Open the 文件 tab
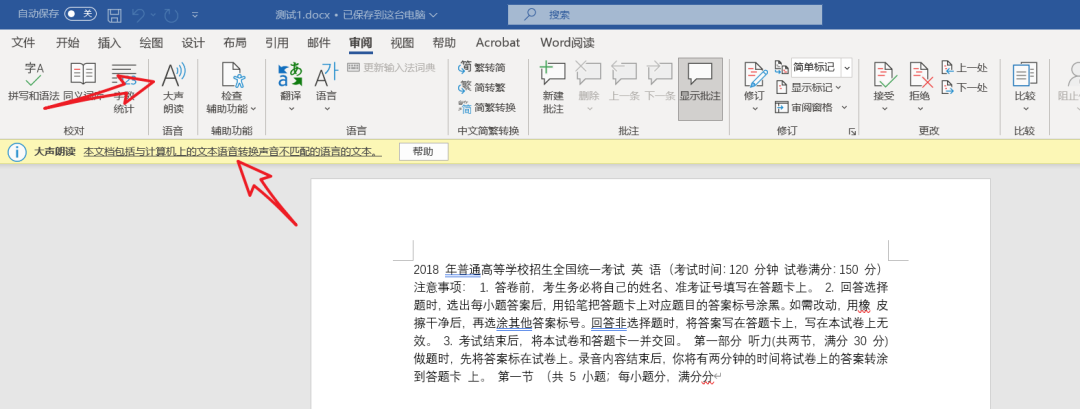Image resolution: width=1080 pixels, height=409 pixels. pyautogui.click(x=23, y=43)
